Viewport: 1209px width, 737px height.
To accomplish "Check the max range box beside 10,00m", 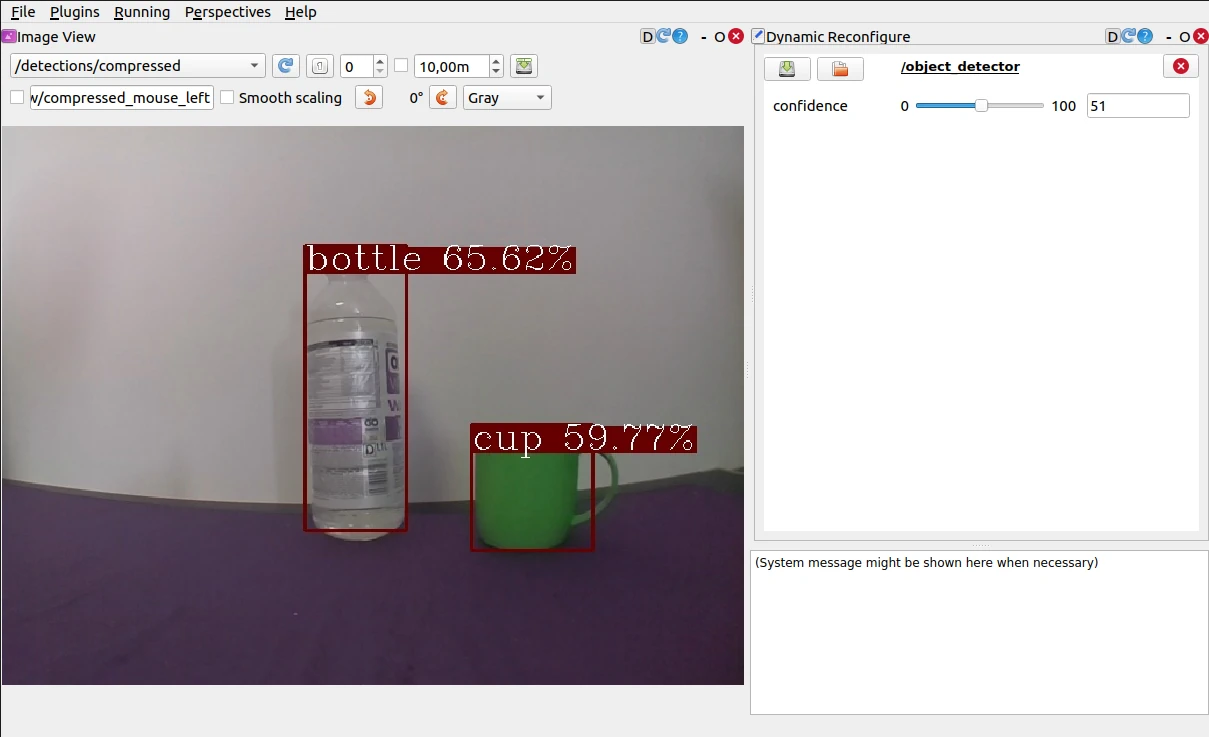I will point(400,66).
